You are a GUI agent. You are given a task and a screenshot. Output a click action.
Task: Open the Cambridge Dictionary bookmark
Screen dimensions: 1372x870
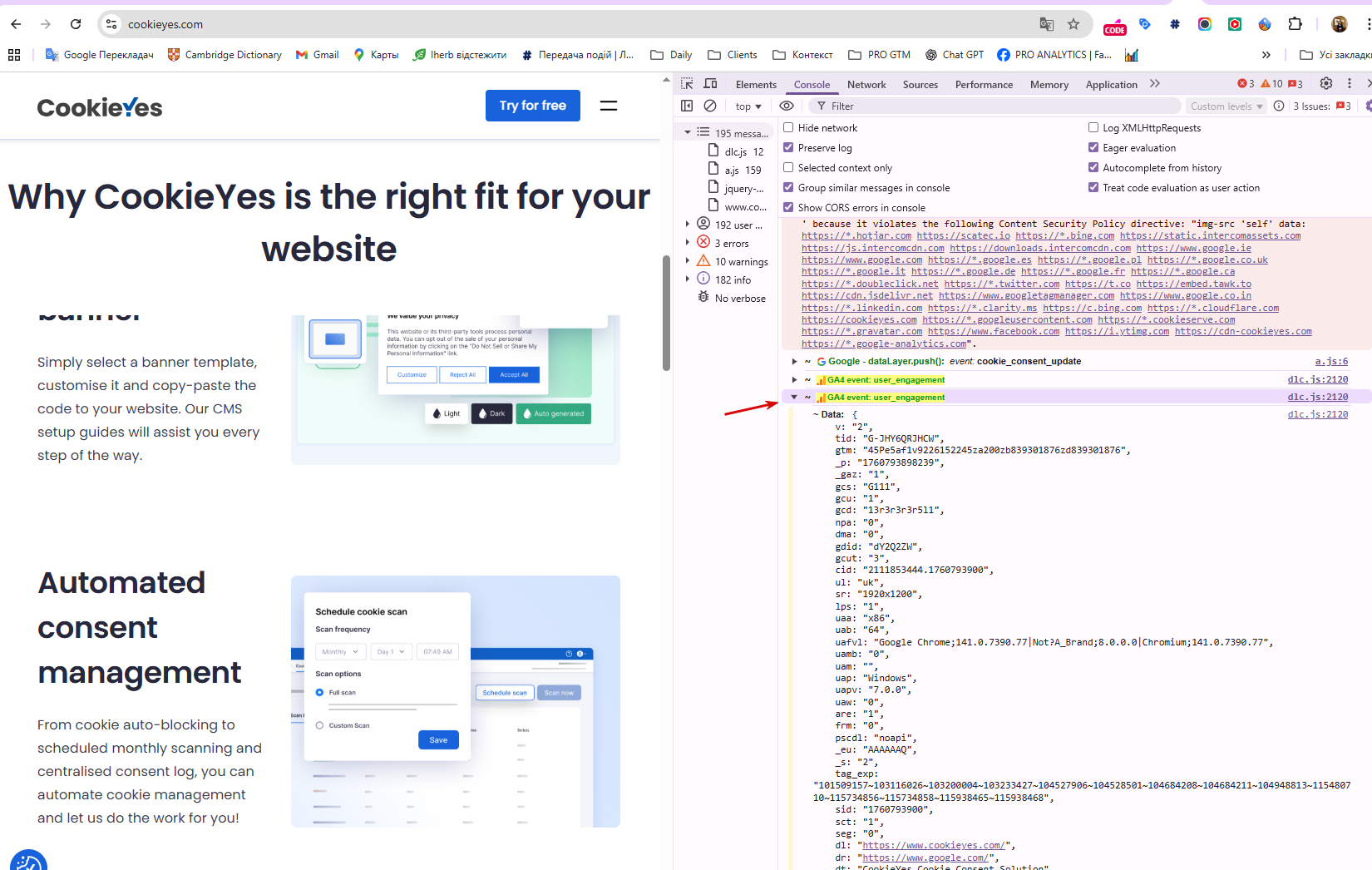click(x=225, y=55)
